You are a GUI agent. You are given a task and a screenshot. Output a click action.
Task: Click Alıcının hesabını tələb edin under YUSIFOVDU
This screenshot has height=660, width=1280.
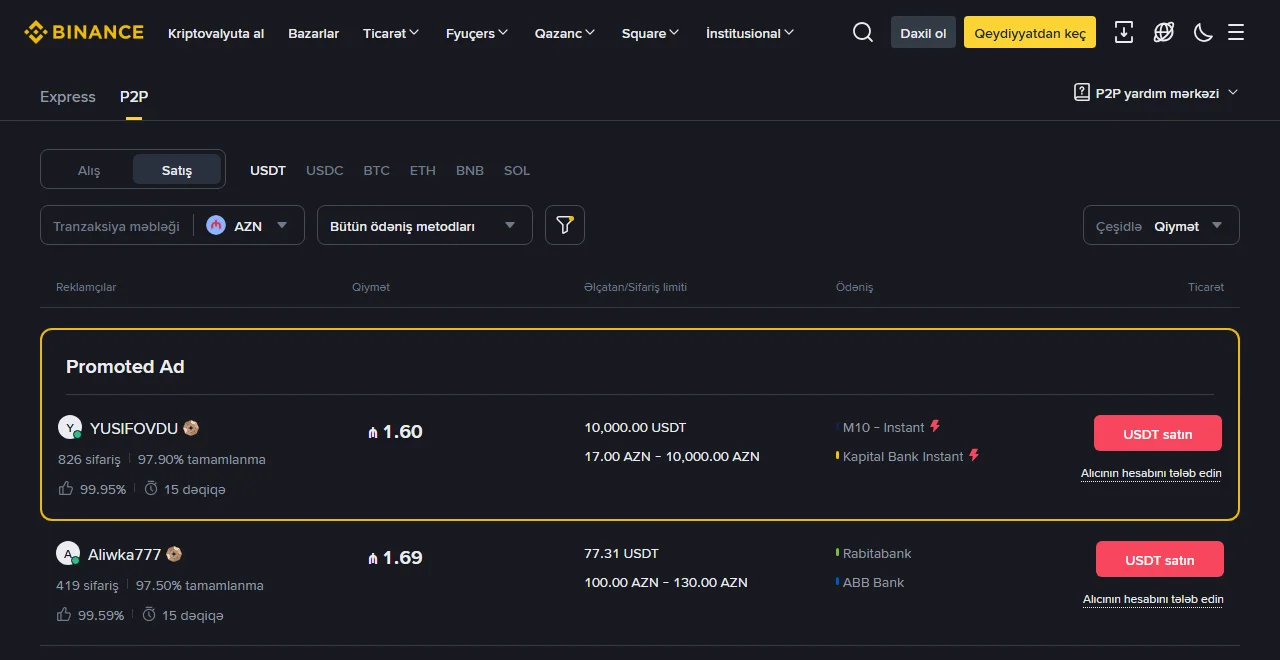coord(1151,473)
